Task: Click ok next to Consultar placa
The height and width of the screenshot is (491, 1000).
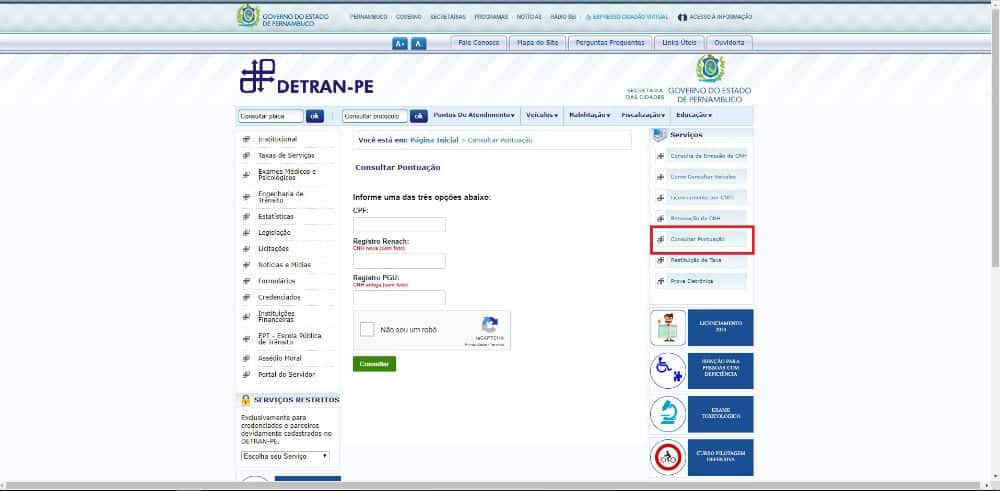Action: click(x=314, y=116)
